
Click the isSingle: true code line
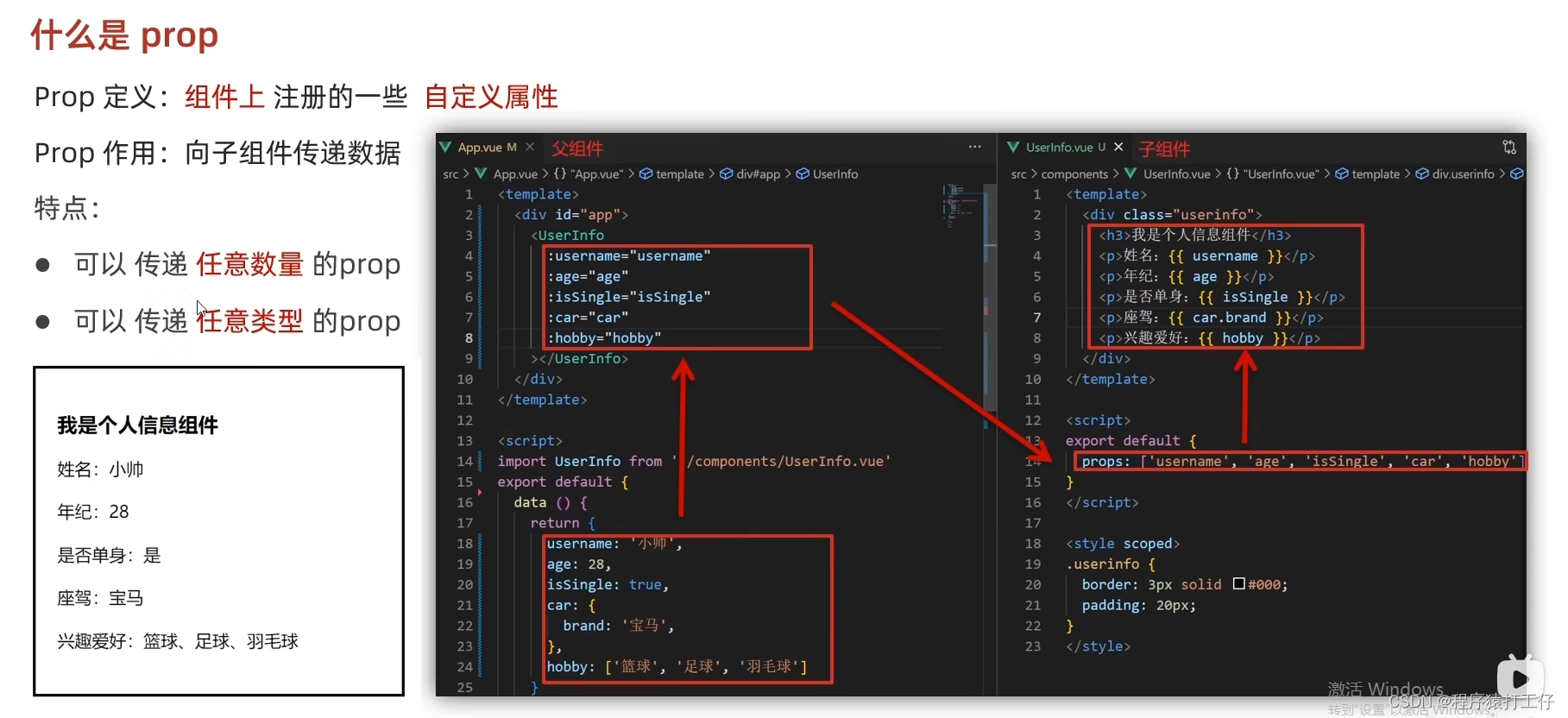point(608,585)
